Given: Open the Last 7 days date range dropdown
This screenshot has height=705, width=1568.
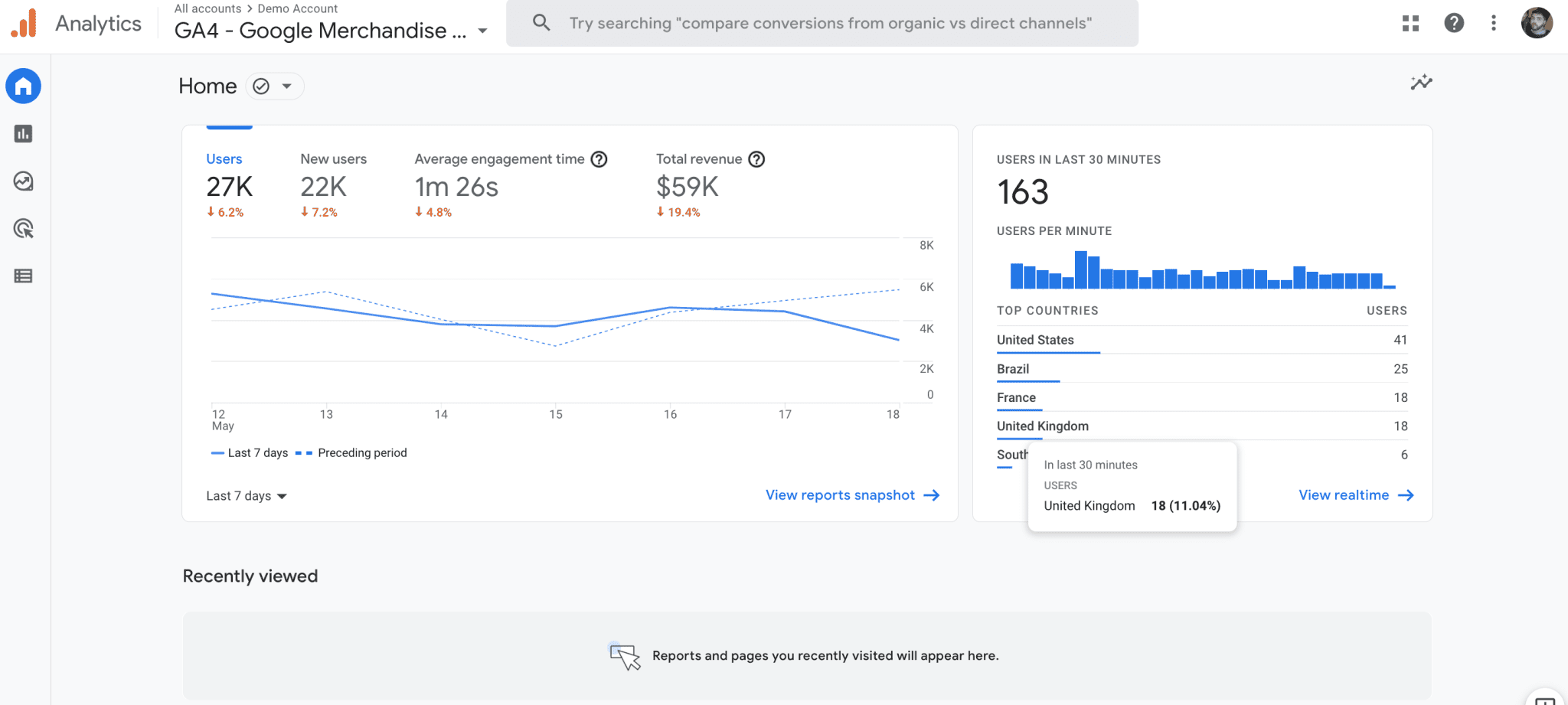Looking at the screenshot, I should (247, 496).
